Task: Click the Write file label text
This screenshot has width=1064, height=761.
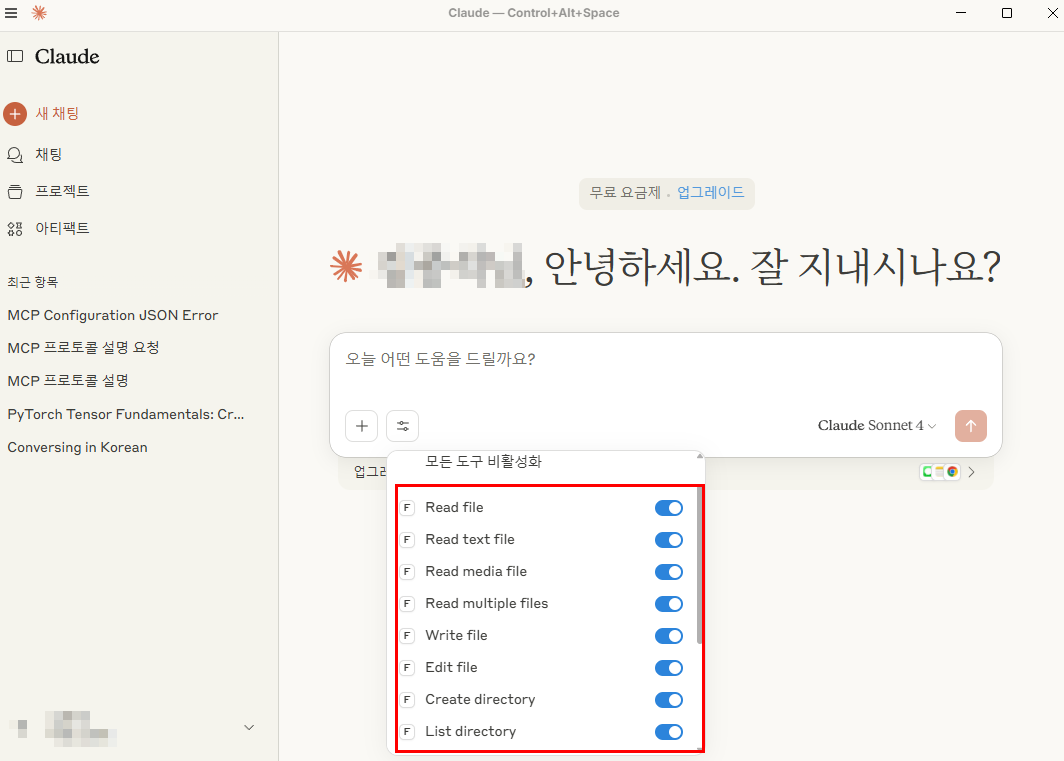Action: coord(456,635)
